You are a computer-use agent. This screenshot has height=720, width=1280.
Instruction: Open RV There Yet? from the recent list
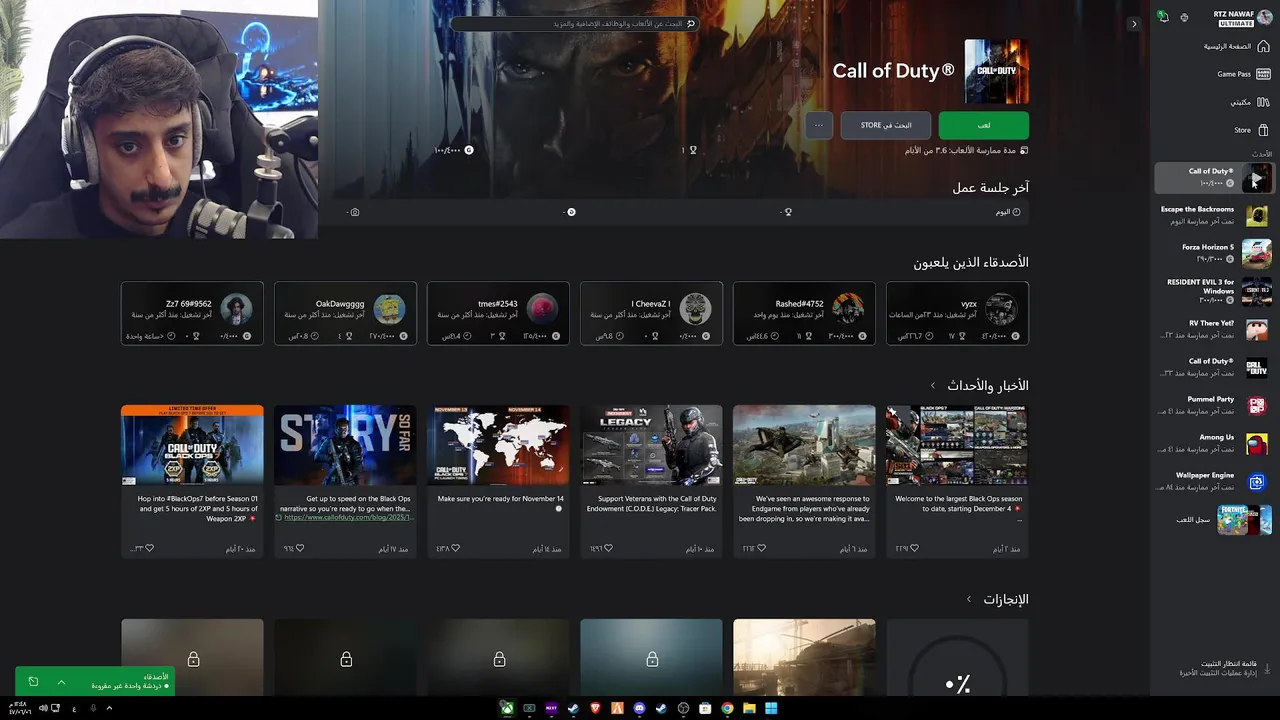[x=1214, y=329]
